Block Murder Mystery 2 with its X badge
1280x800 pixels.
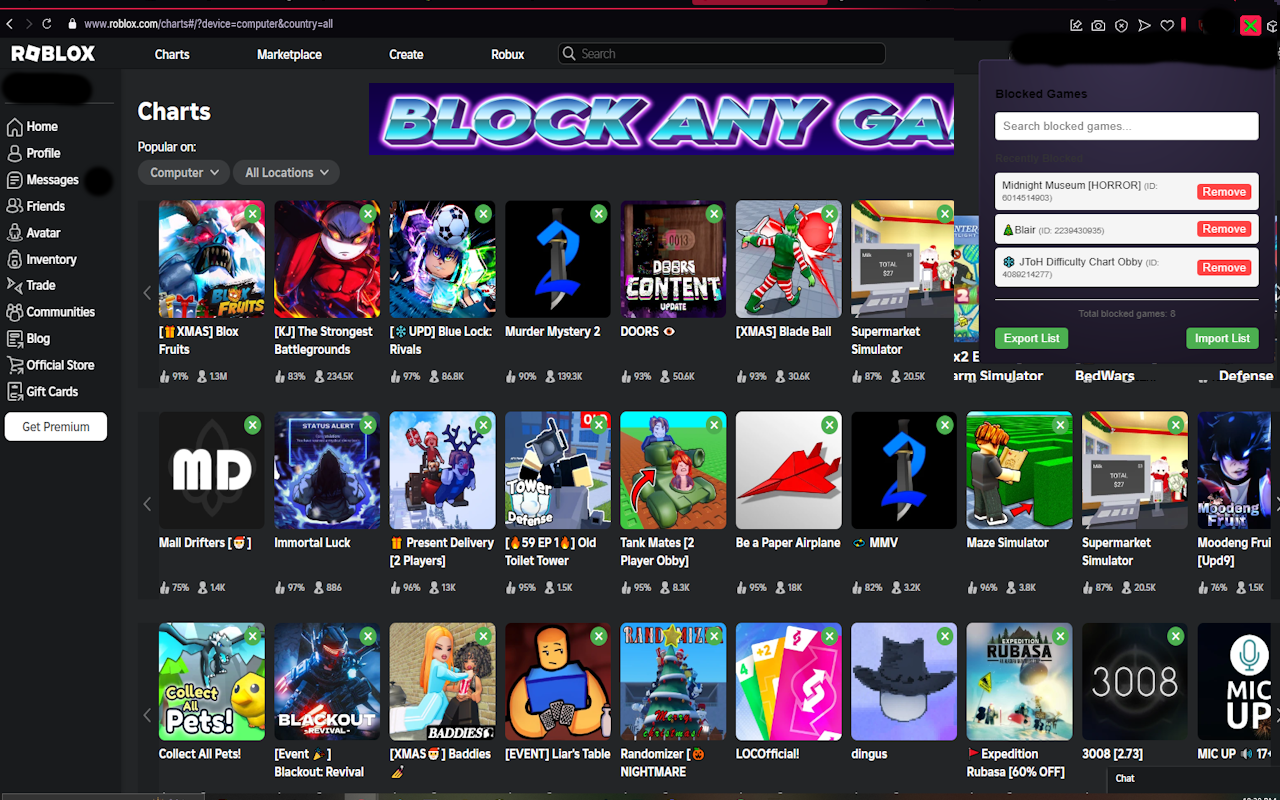598,214
